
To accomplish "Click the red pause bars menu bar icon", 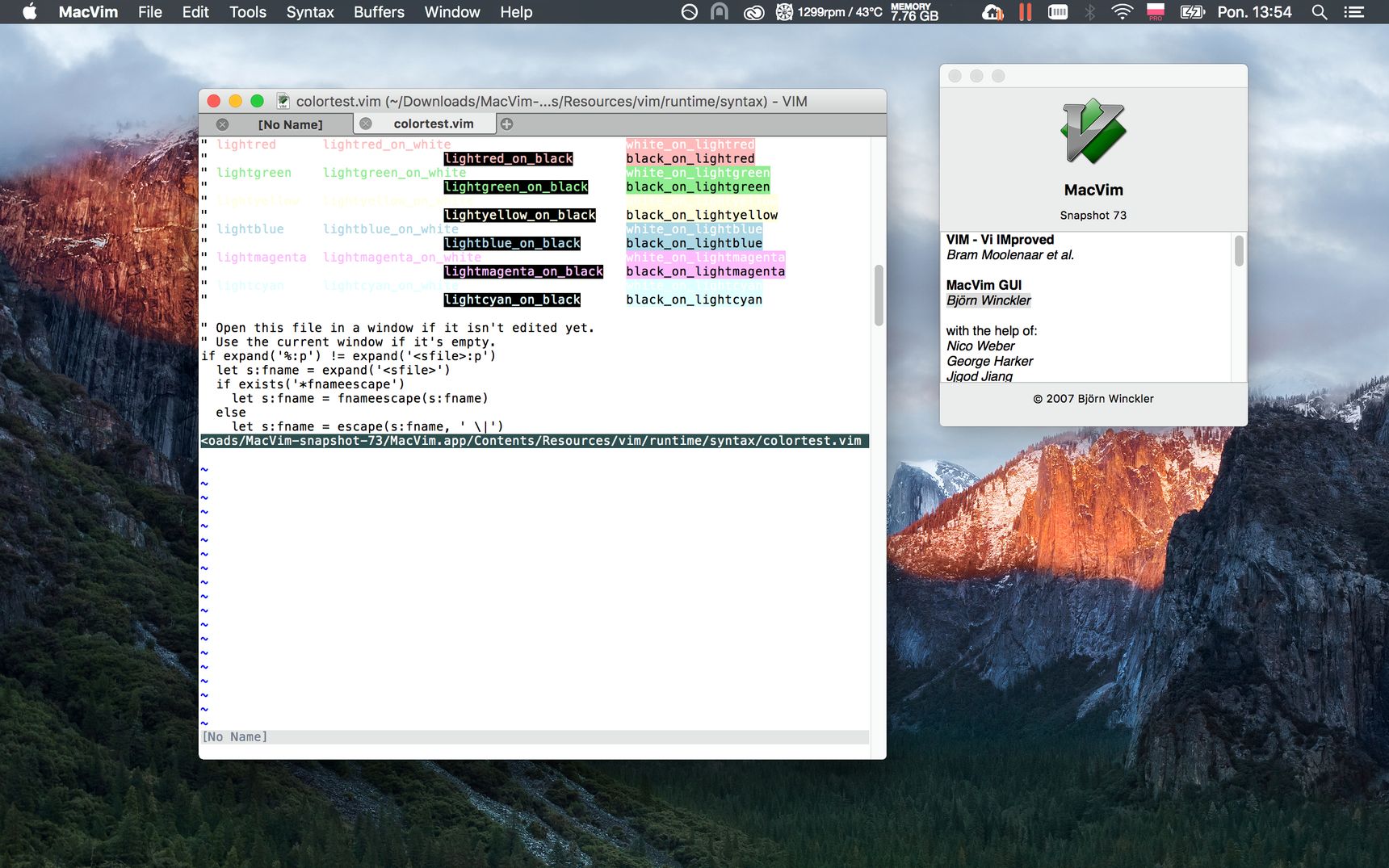I will (x=1026, y=12).
